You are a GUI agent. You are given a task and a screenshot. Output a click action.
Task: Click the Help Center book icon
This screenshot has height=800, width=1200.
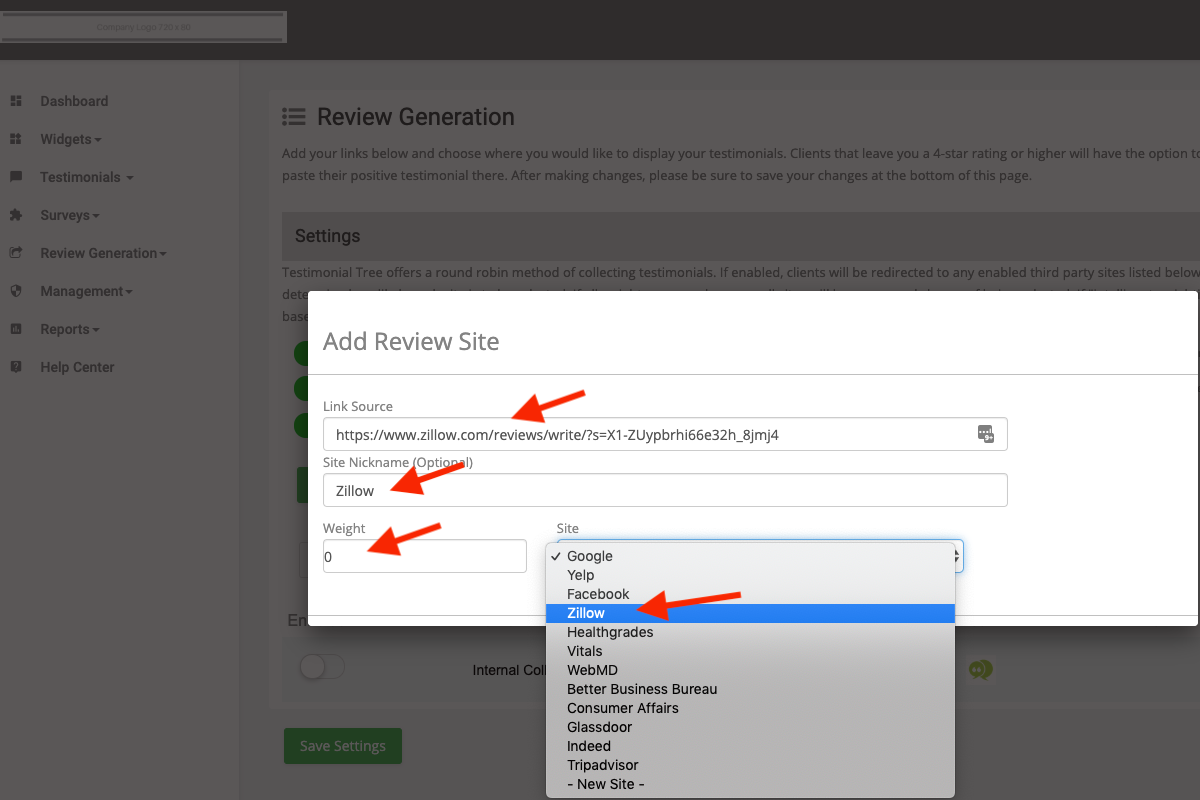[16, 367]
